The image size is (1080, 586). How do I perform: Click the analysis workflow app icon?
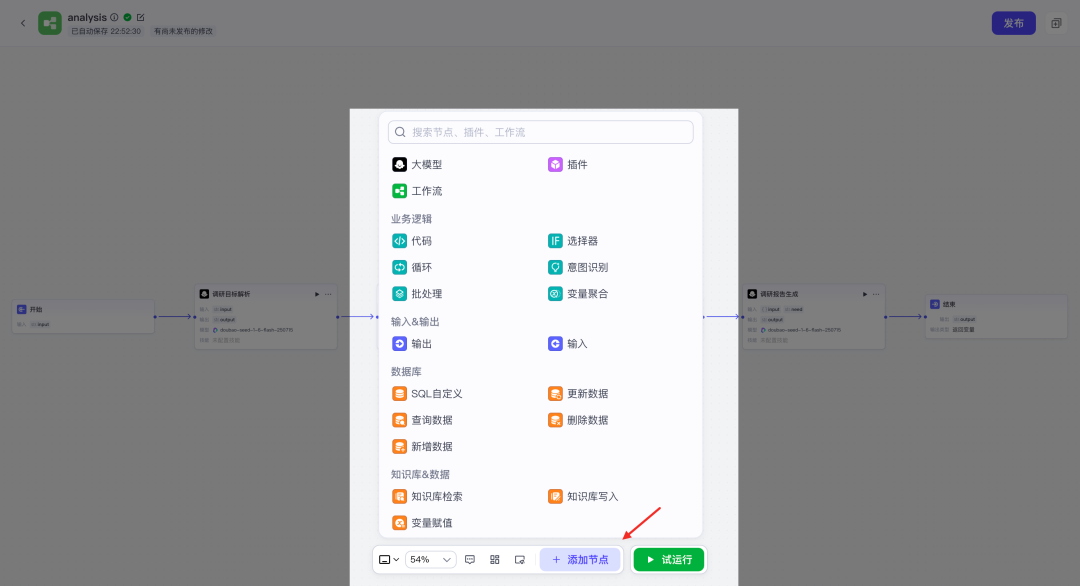(50, 23)
